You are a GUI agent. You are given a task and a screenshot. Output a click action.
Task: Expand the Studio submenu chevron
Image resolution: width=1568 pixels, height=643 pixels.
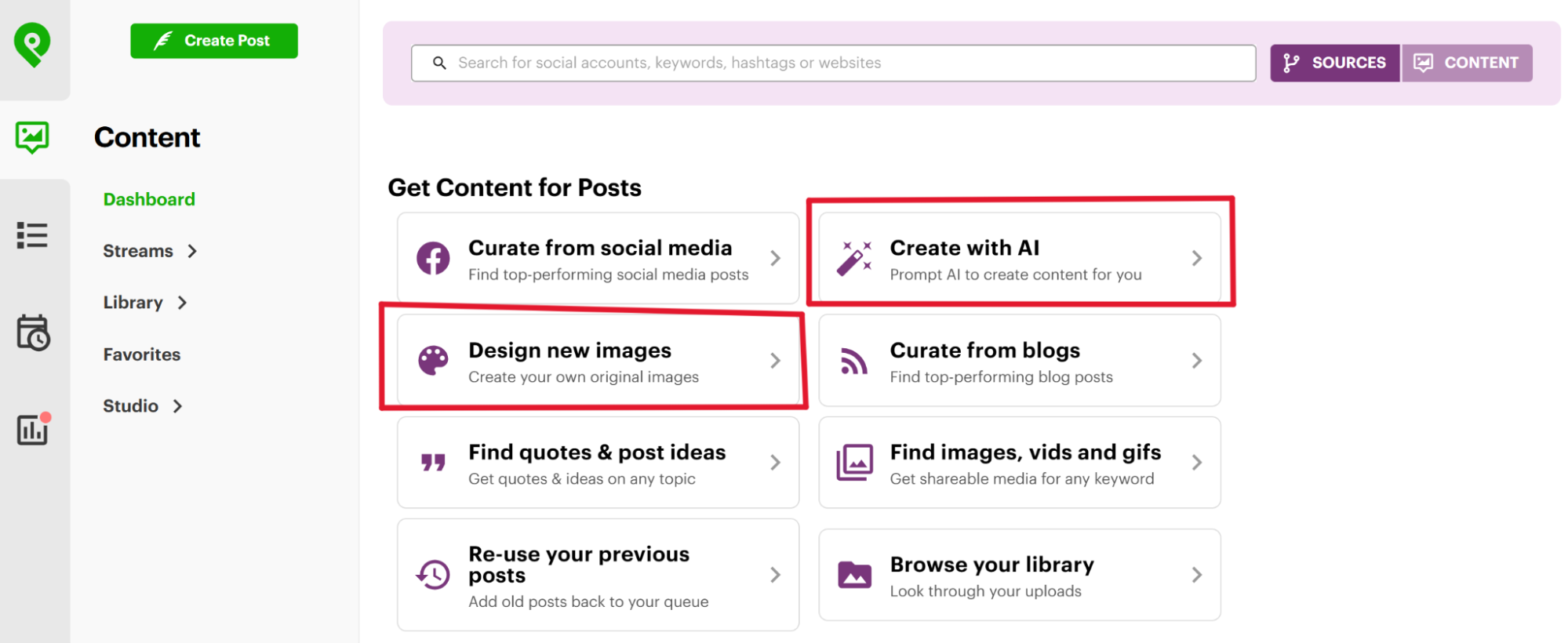177,406
